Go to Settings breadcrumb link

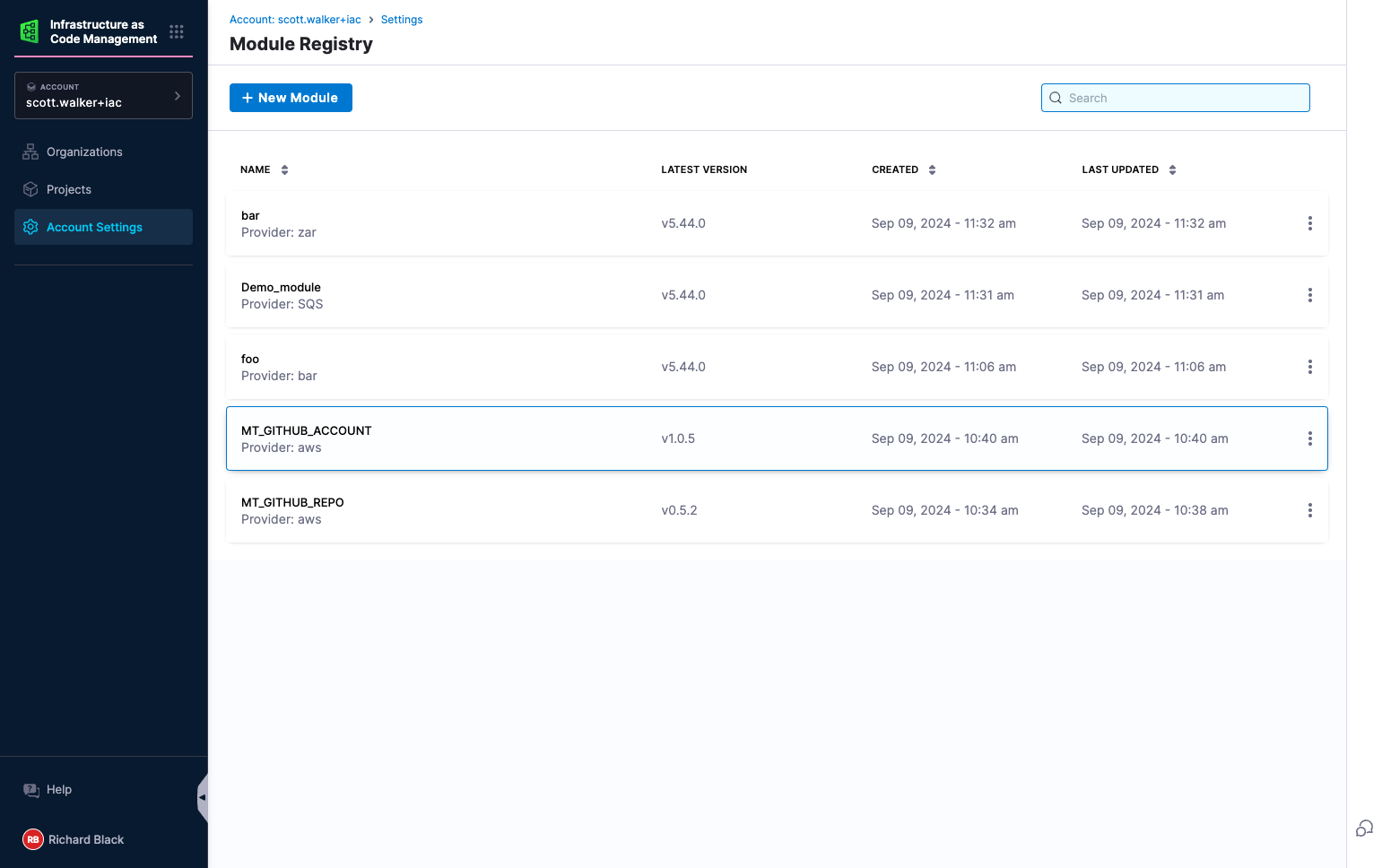point(402,20)
